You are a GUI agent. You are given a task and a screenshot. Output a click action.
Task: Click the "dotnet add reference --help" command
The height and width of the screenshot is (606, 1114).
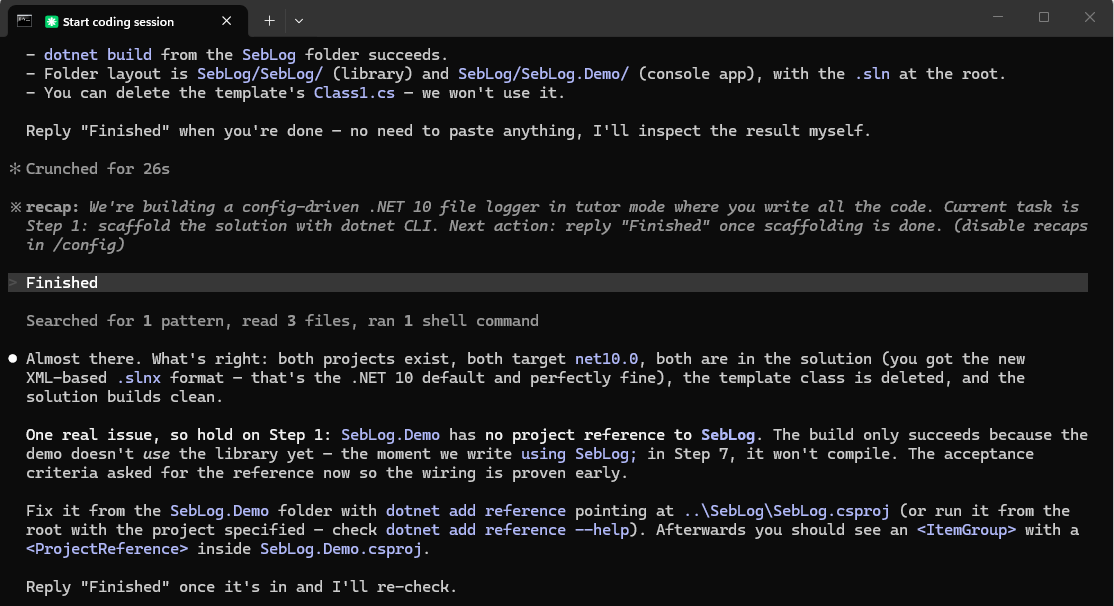(x=507, y=530)
